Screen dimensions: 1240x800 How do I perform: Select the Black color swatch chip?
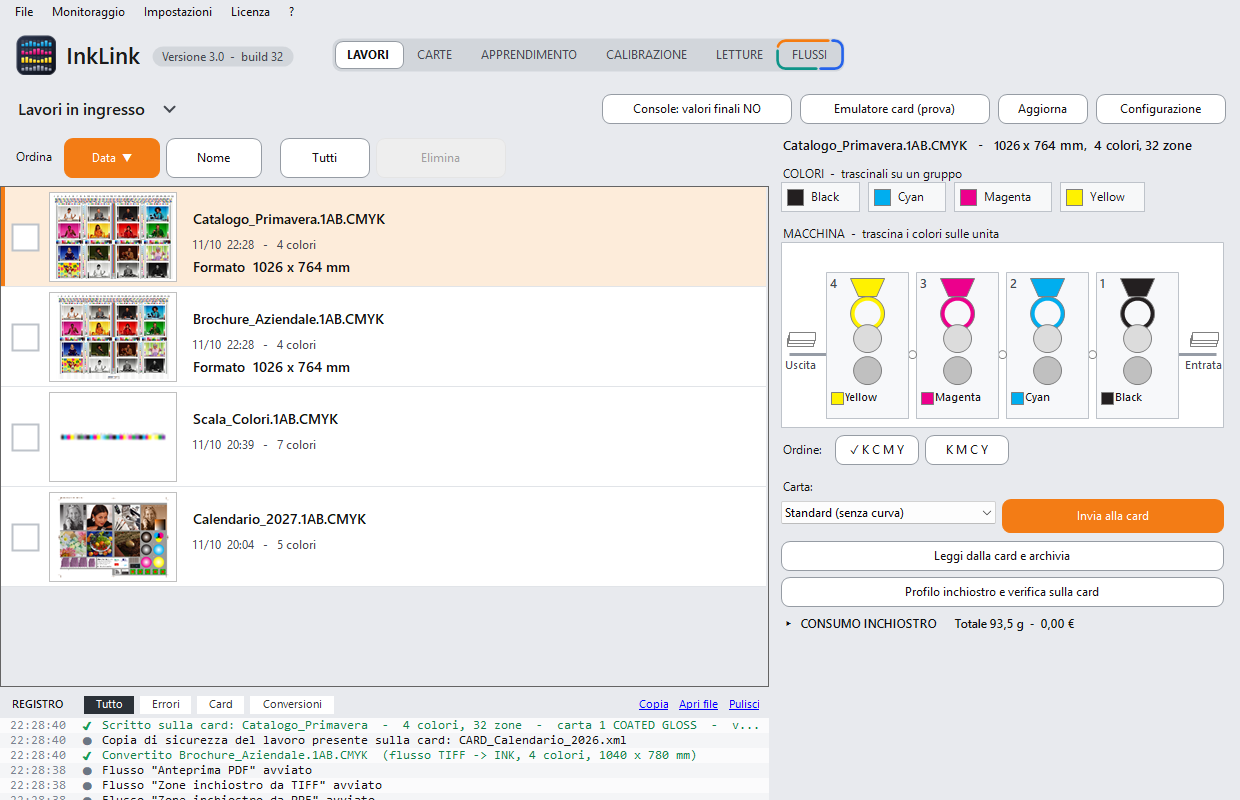pos(821,197)
